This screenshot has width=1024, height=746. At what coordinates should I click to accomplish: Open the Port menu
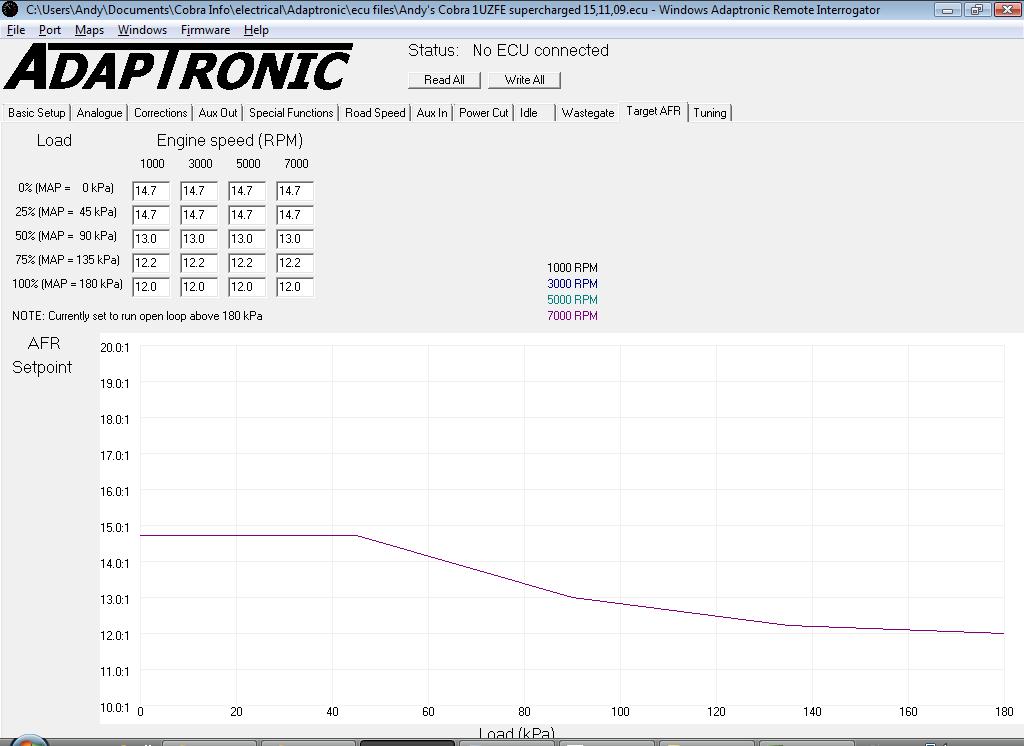click(x=50, y=30)
